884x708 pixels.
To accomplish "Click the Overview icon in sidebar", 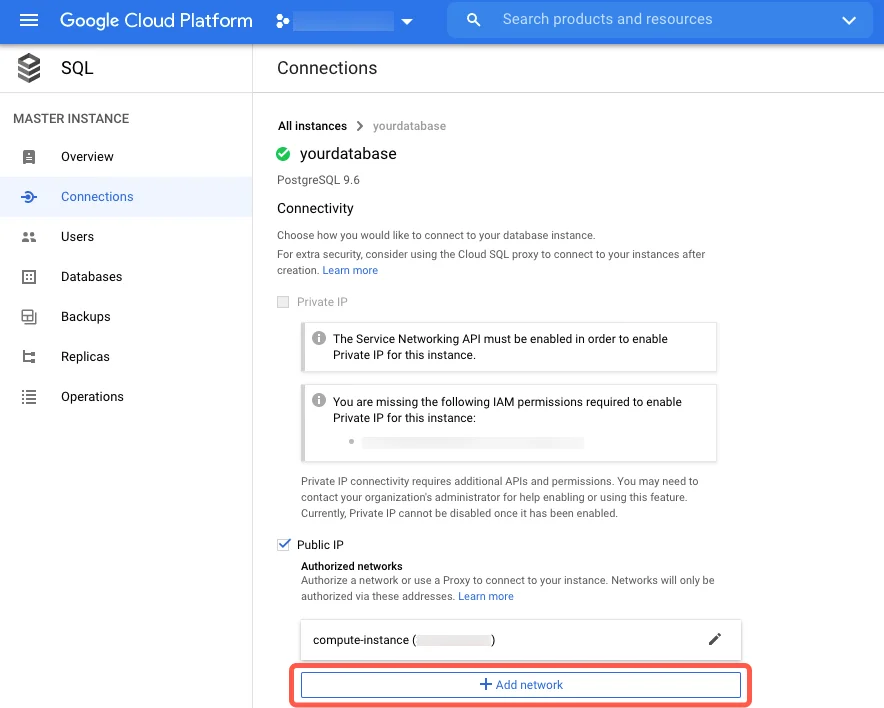I will point(29,157).
